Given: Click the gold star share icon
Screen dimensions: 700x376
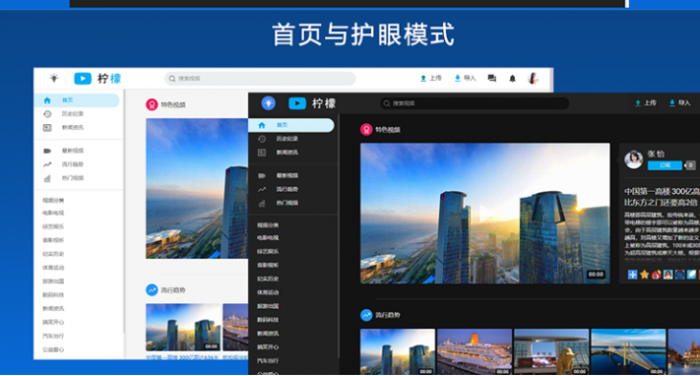Looking at the screenshot, I should pyautogui.click(x=644, y=275).
